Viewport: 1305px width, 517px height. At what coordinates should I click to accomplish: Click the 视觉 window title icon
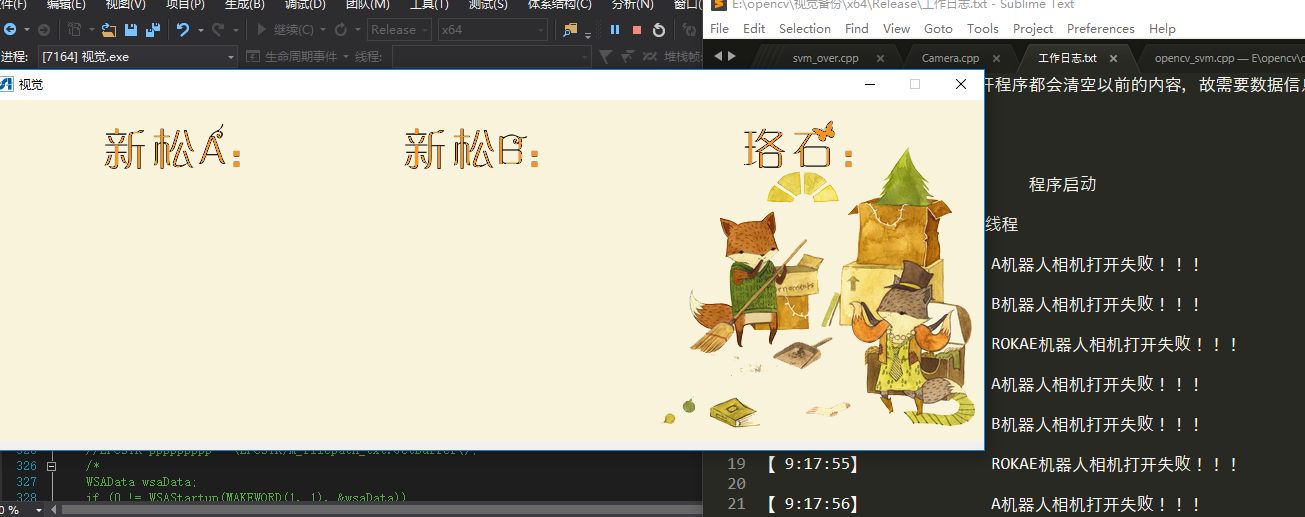coord(6,85)
